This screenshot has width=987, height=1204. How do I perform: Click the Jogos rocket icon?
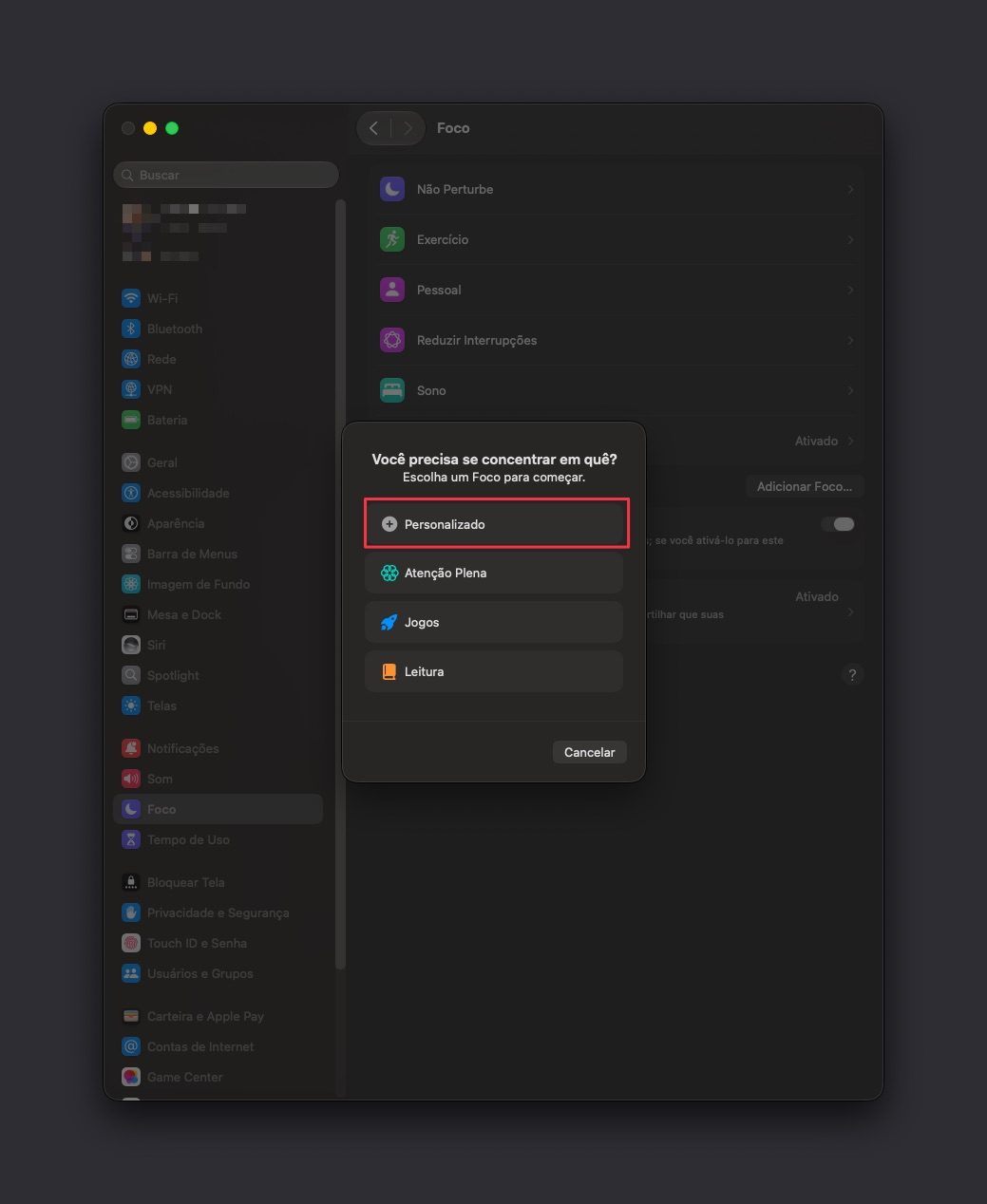(x=389, y=622)
